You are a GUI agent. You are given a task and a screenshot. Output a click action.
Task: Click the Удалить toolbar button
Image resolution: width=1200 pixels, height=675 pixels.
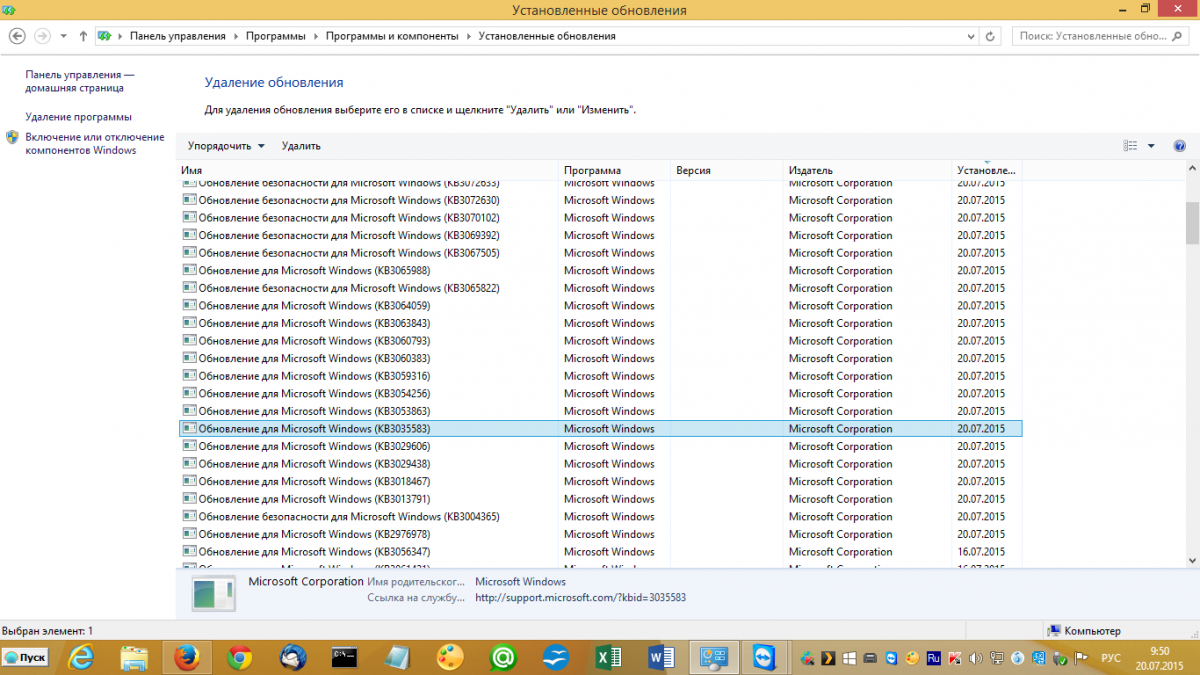click(x=301, y=146)
